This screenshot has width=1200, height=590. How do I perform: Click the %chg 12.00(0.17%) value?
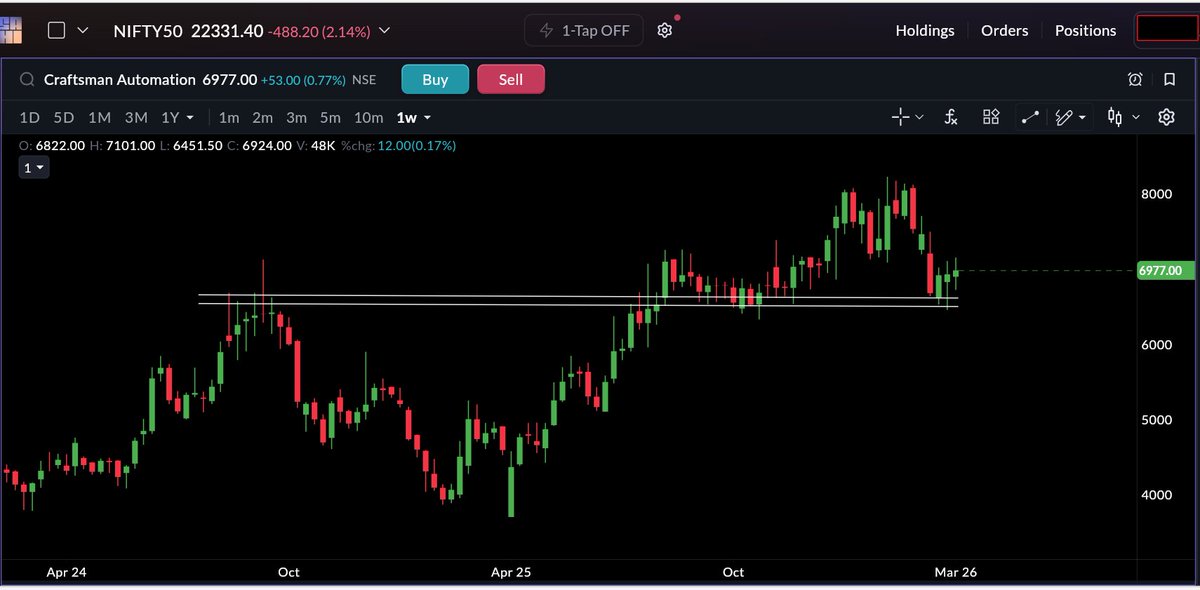pos(399,146)
